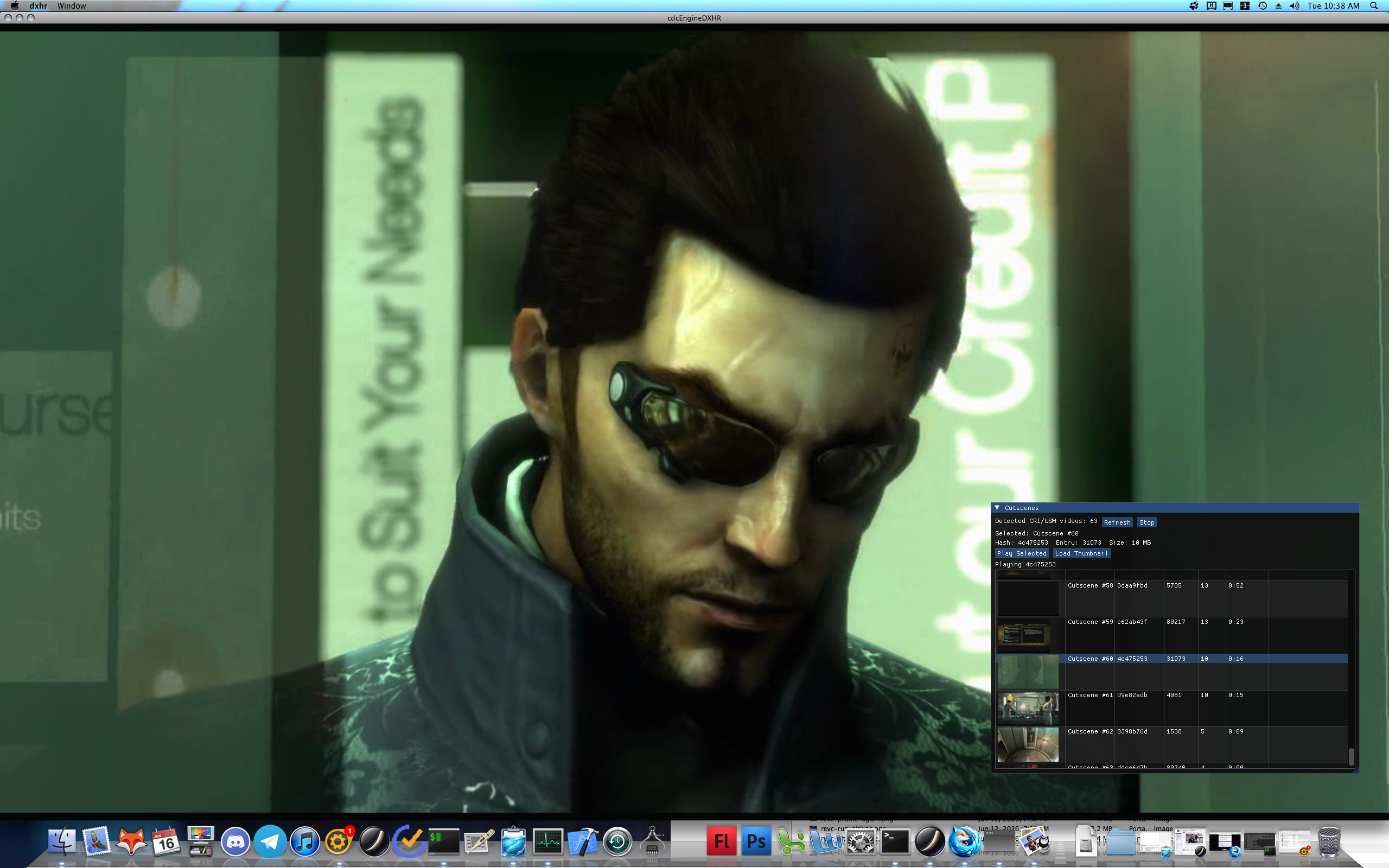The image size is (1389, 868).
Task: Click Play Selected button
Action: [x=1022, y=553]
